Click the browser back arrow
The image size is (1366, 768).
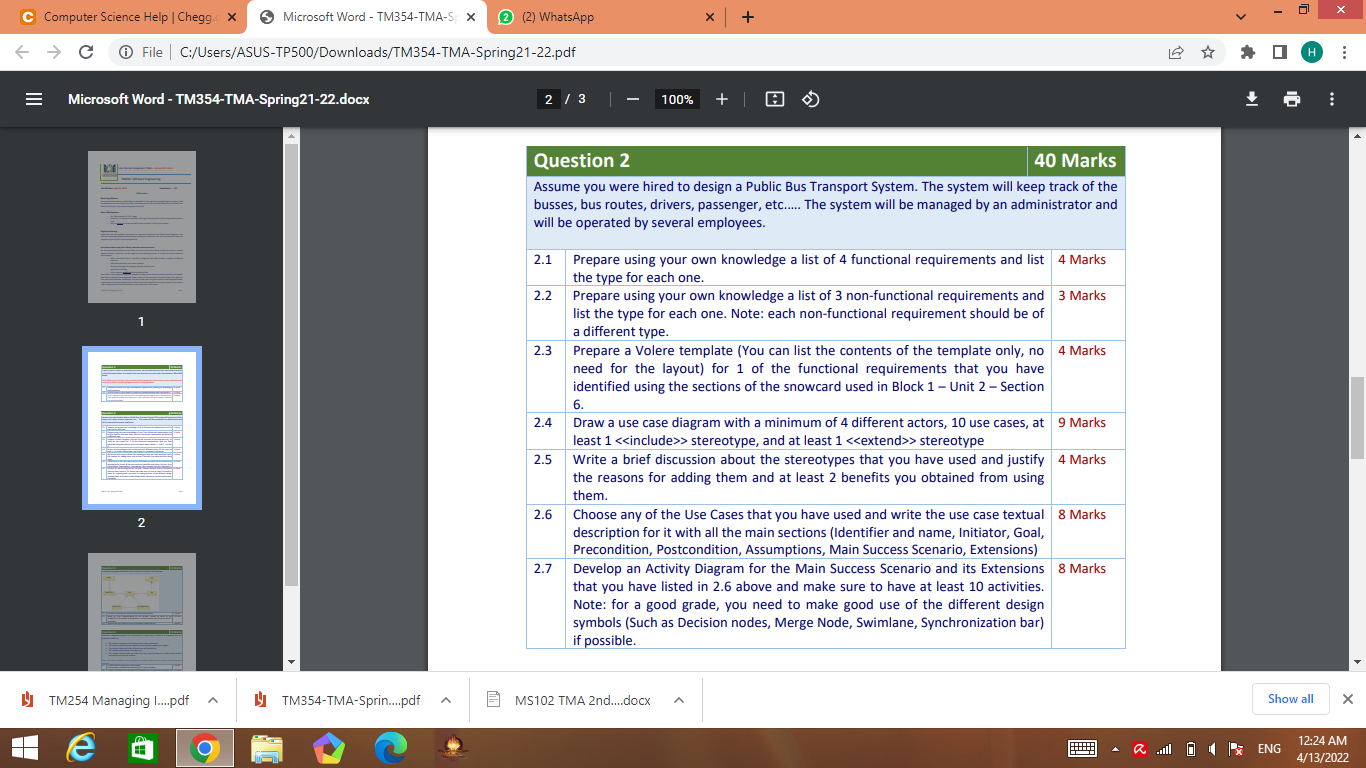pyautogui.click(x=22, y=52)
